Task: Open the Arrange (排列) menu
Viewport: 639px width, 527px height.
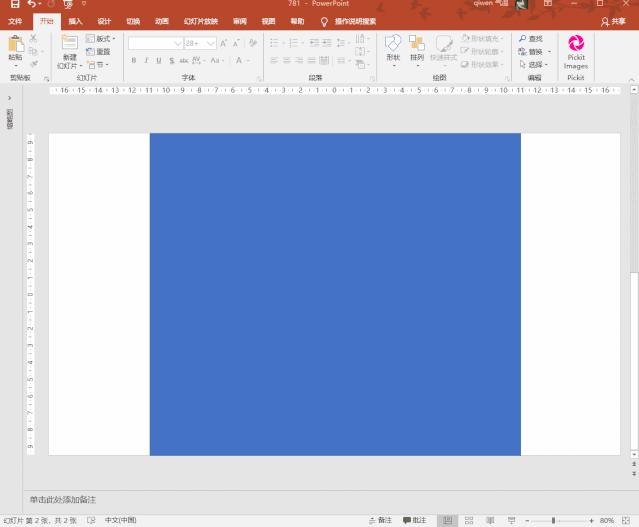Action: pos(417,43)
